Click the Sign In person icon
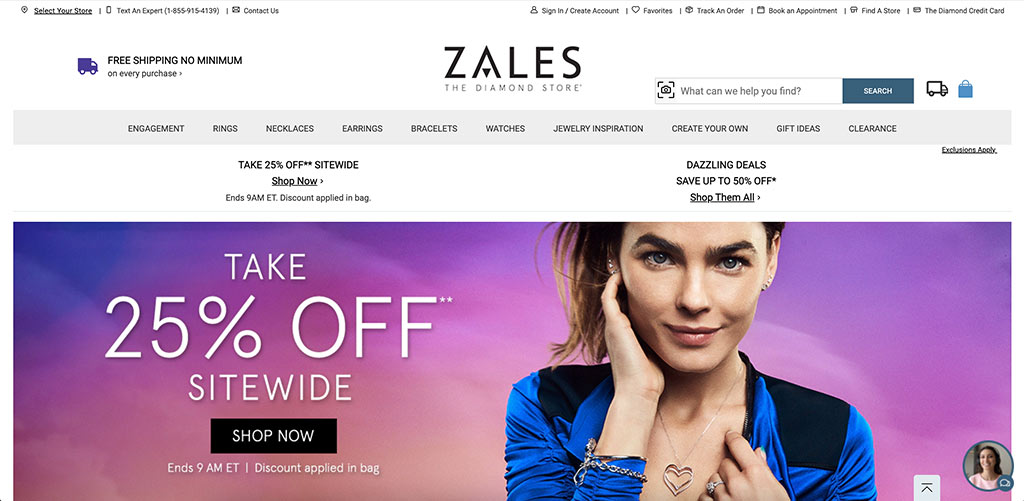Viewport: 1024px width, 501px height. [x=534, y=10]
